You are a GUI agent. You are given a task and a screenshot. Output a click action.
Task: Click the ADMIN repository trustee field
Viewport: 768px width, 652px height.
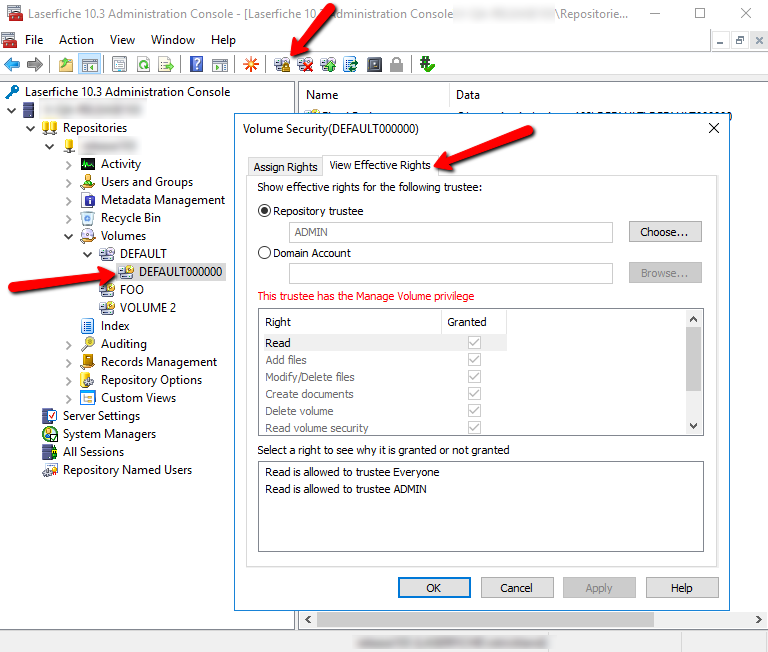click(x=451, y=232)
